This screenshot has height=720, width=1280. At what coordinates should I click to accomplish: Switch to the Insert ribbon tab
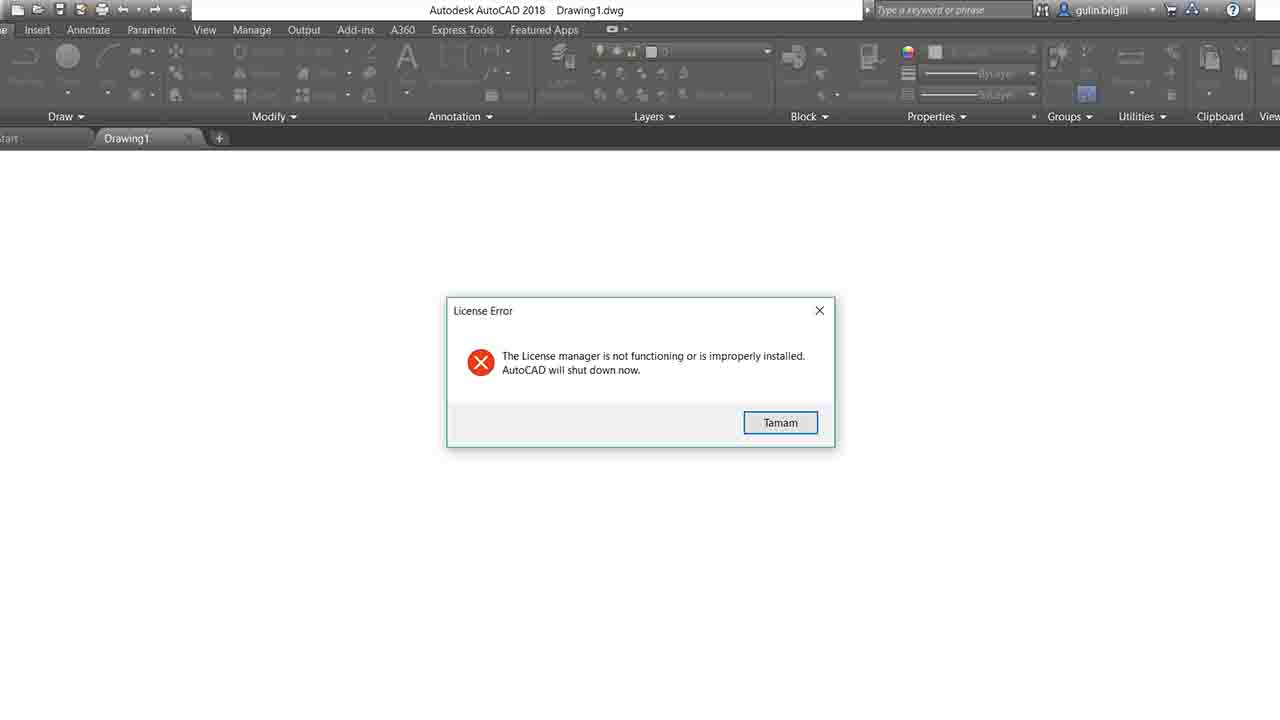tap(37, 30)
